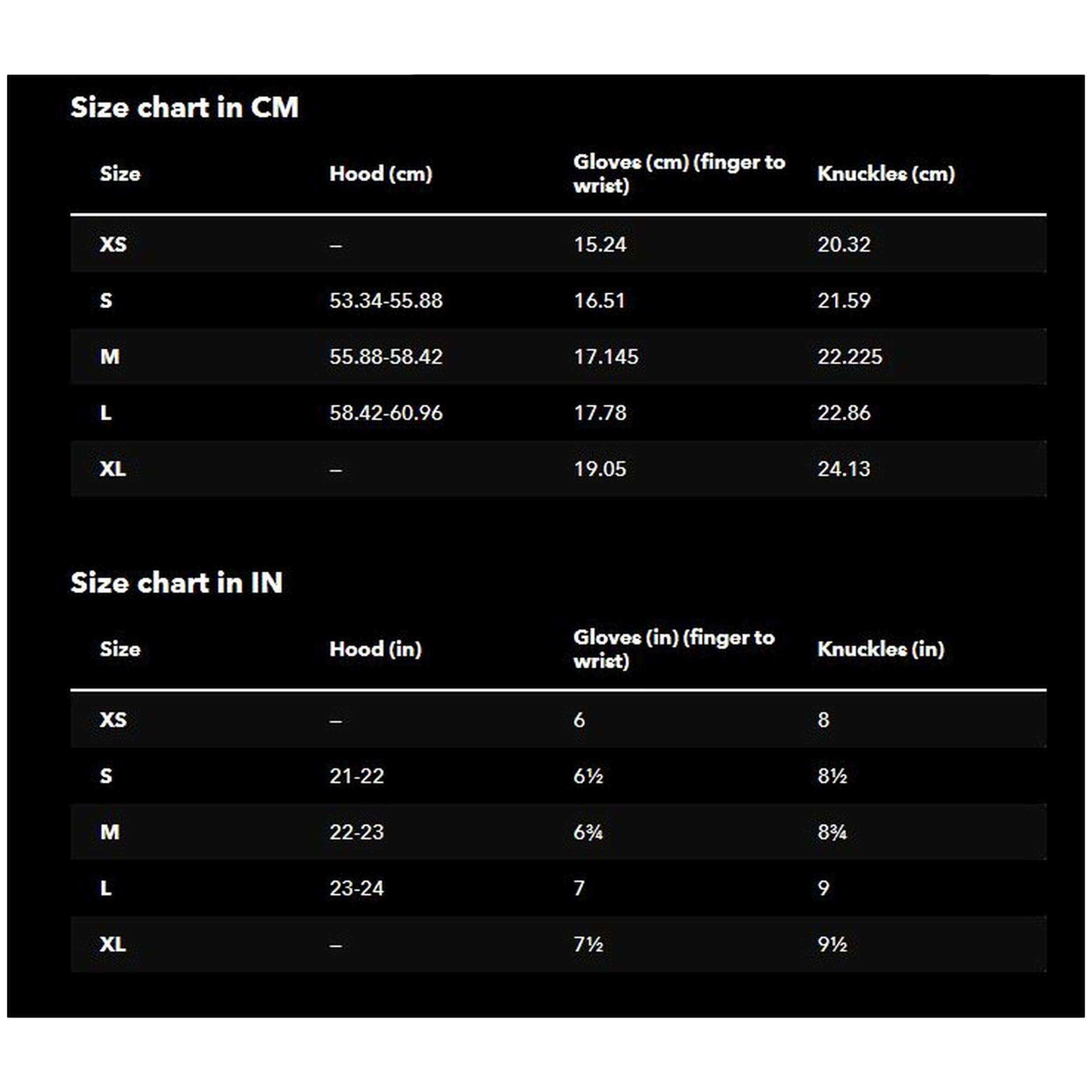Click the 55.88-58.42 hood measurement
This screenshot has height=1092, width=1092.
click(386, 357)
